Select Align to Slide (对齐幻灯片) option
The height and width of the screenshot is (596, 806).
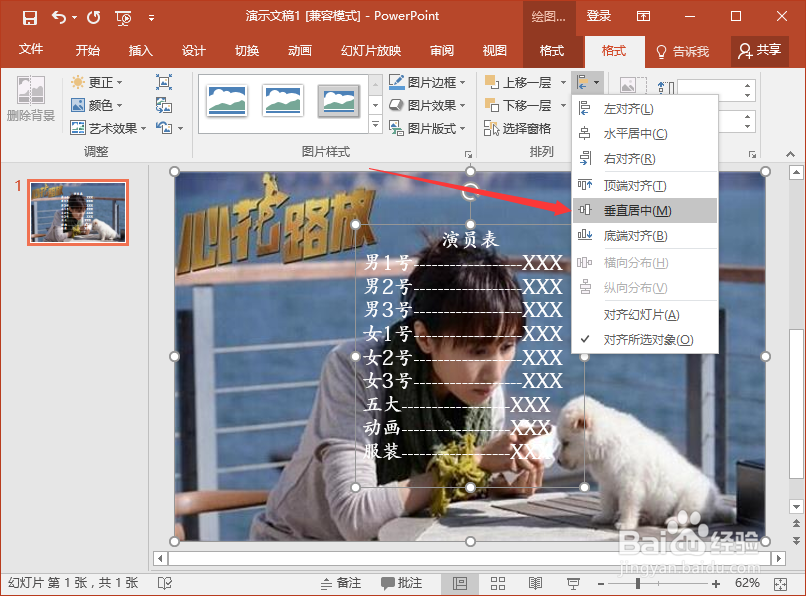pos(645,315)
